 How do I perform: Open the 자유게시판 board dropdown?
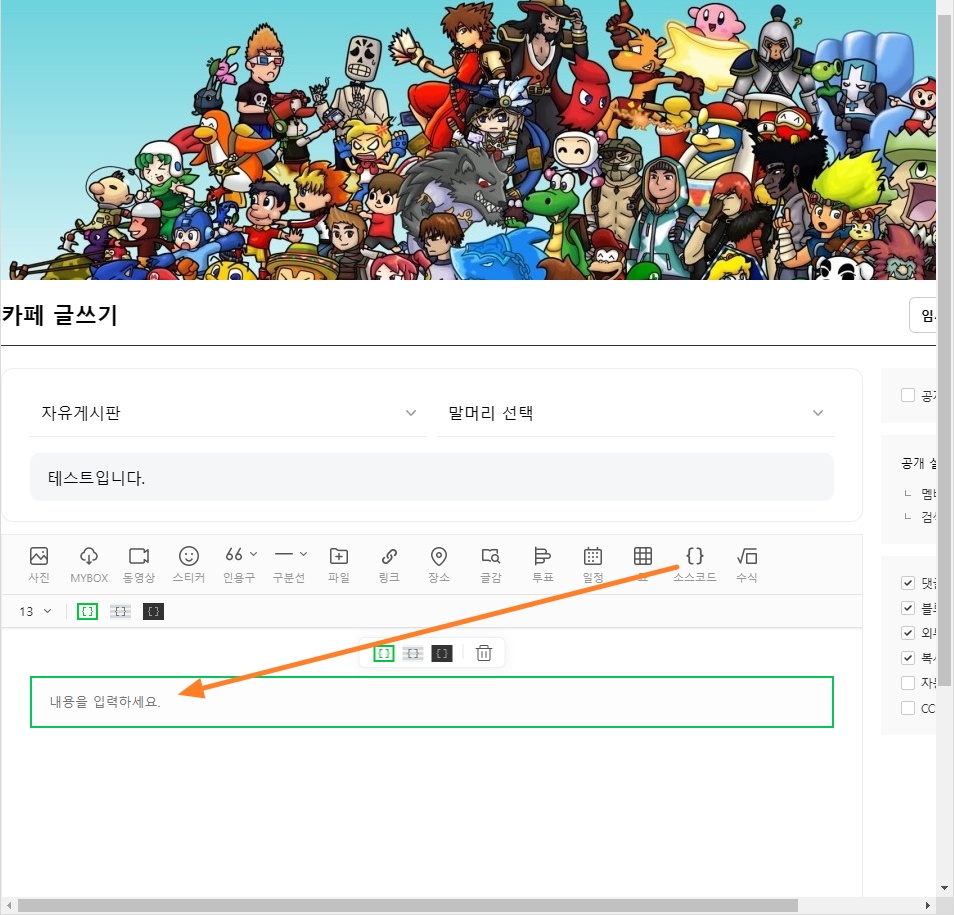[x=228, y=413]
